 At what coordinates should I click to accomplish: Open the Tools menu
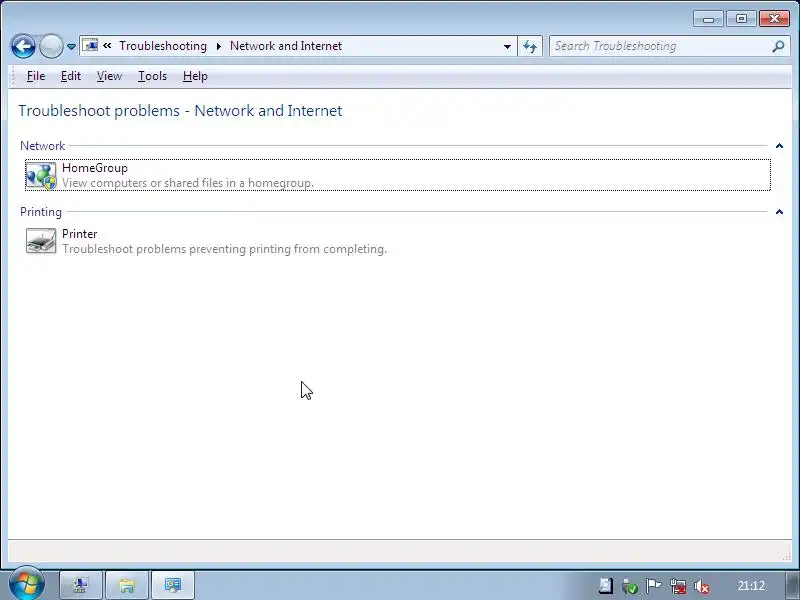[152, 76]
